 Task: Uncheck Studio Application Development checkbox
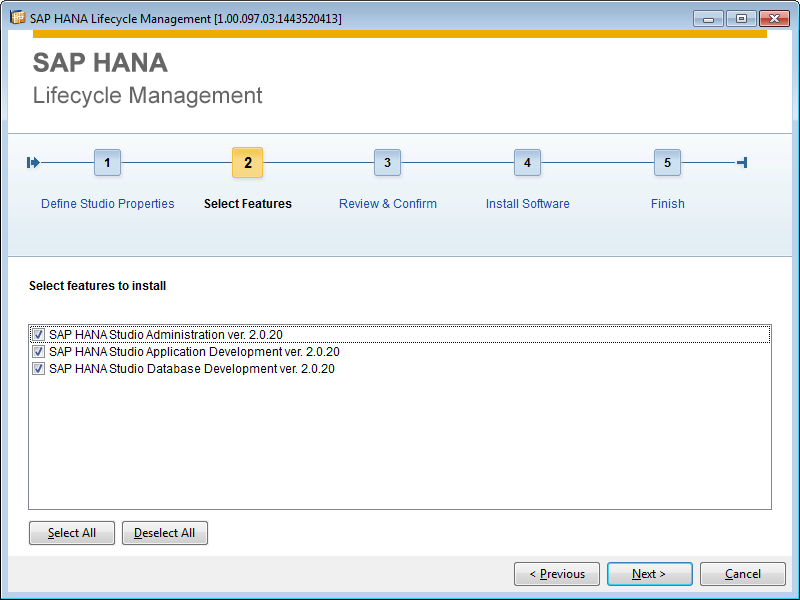38,352
